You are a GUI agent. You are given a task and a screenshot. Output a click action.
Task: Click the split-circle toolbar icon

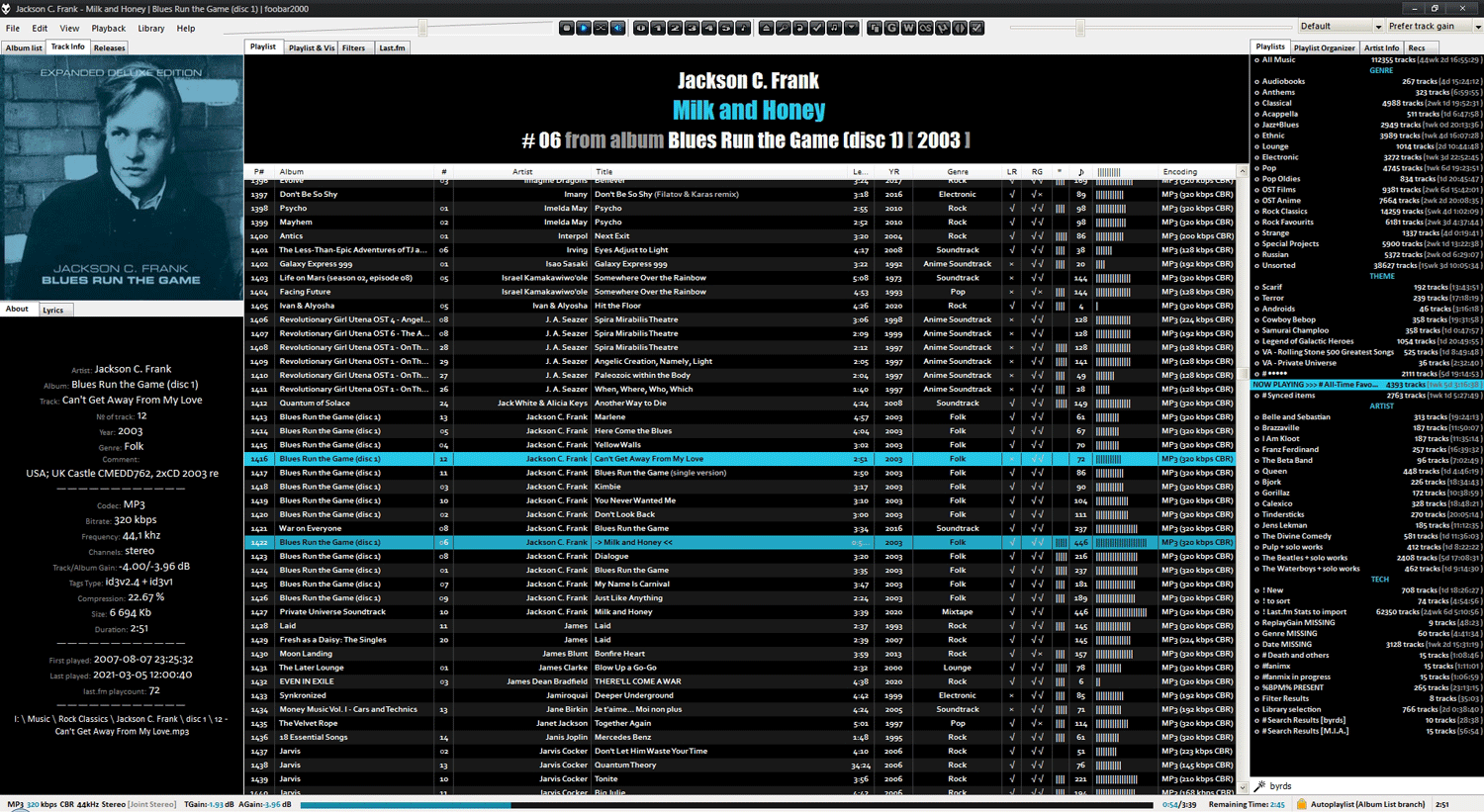point(959,28)
